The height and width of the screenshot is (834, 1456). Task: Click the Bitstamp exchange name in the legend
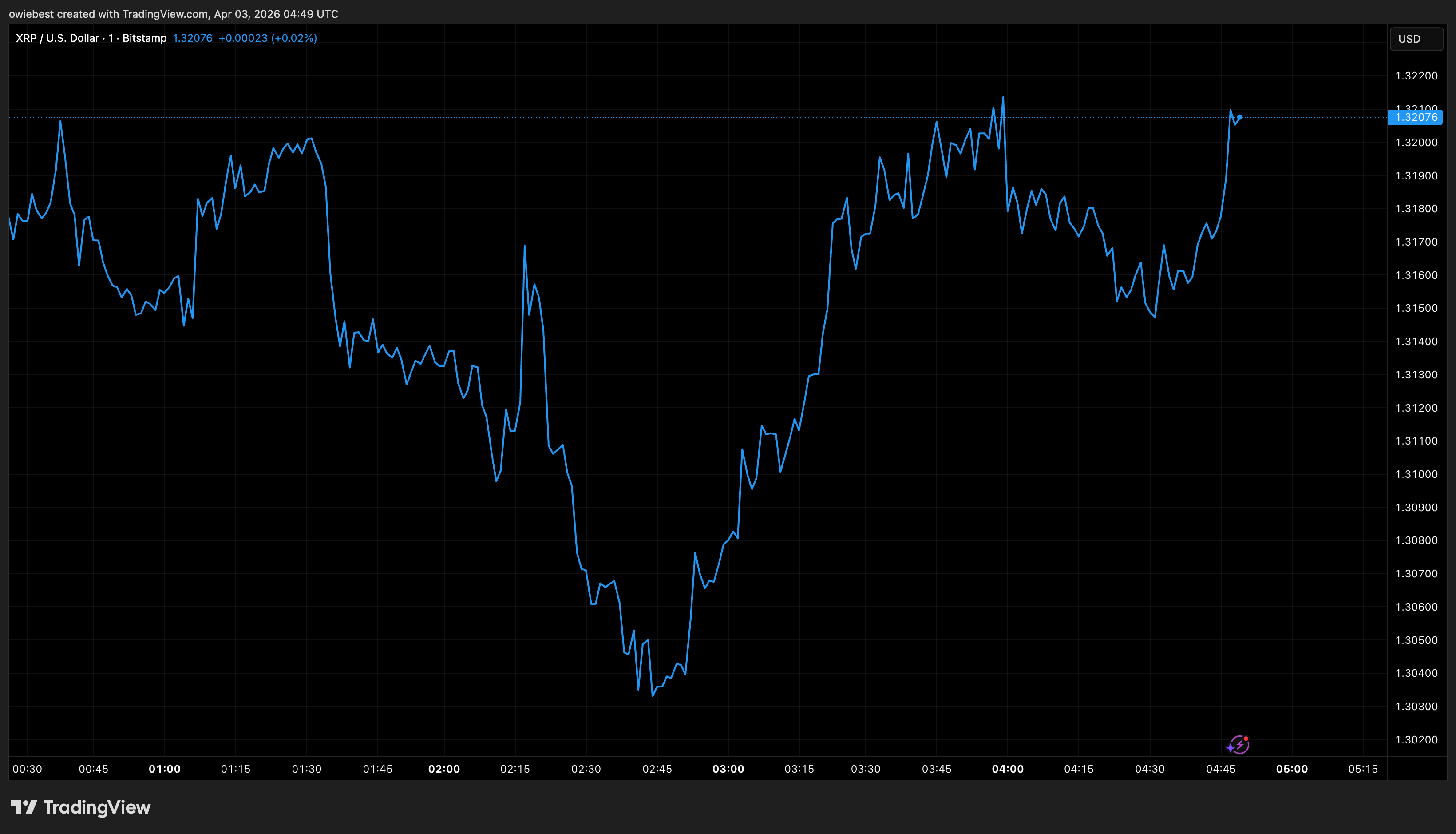[x=144, y=38]
